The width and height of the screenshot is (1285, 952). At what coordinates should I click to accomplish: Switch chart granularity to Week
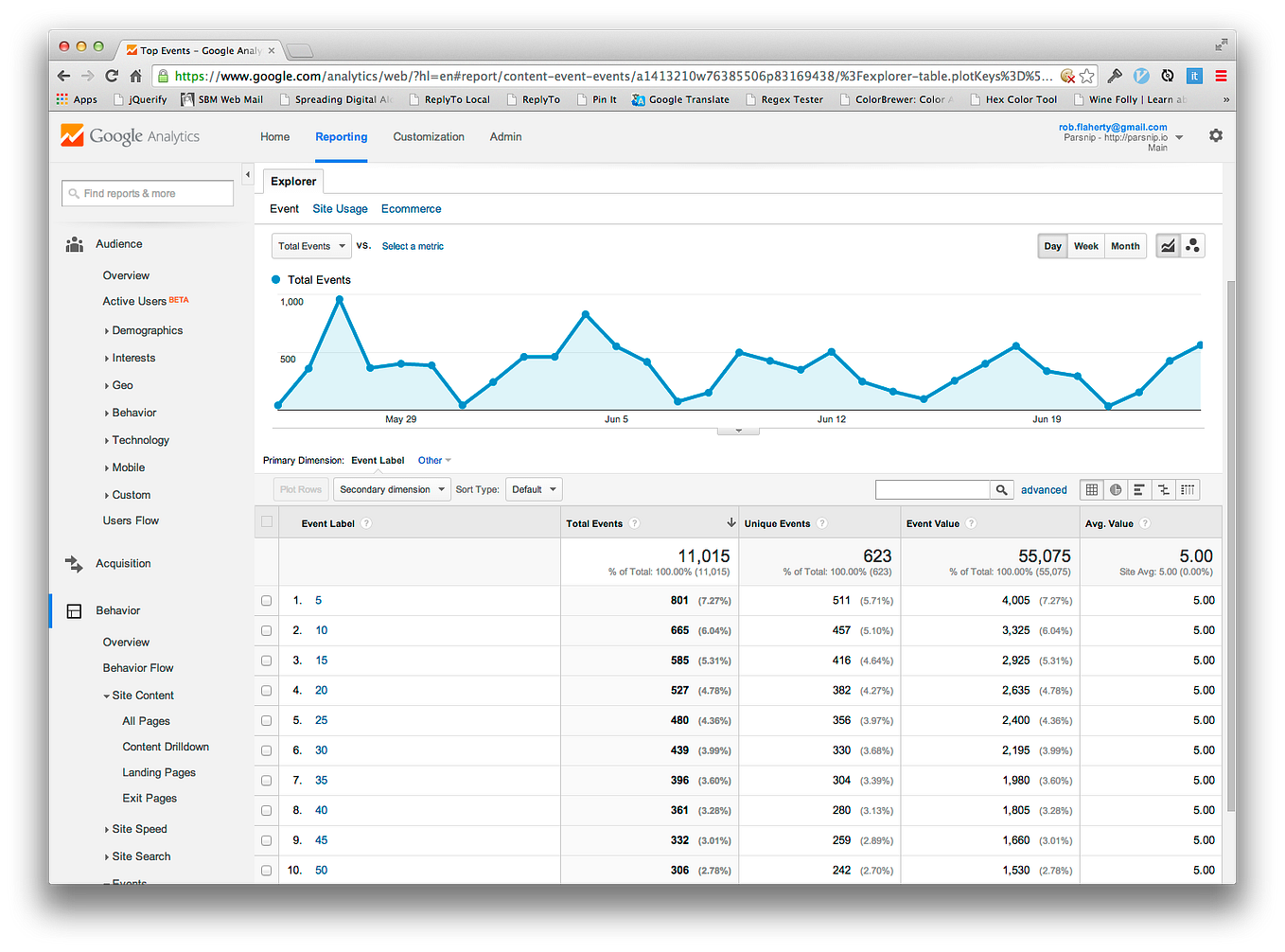pyautogui.click(x=1085, y=245)
